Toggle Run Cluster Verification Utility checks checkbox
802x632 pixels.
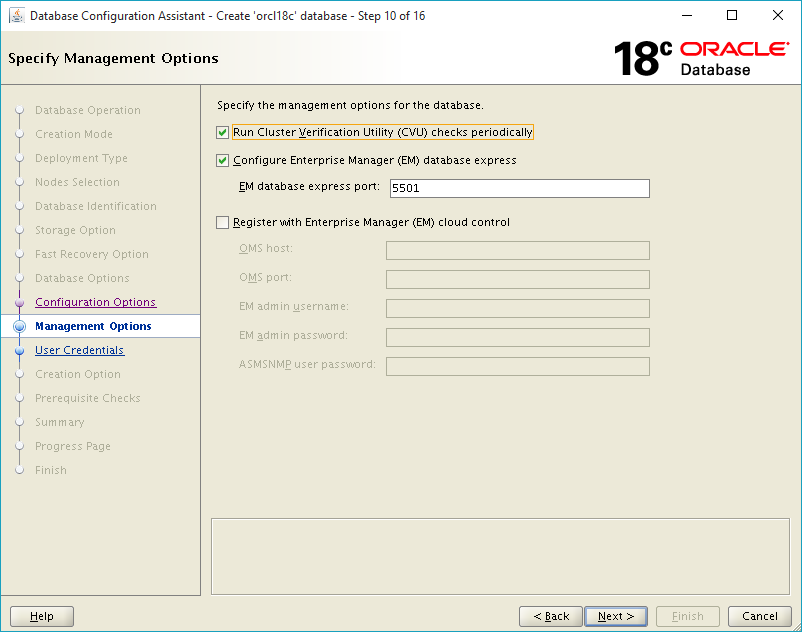pos(222,132)
